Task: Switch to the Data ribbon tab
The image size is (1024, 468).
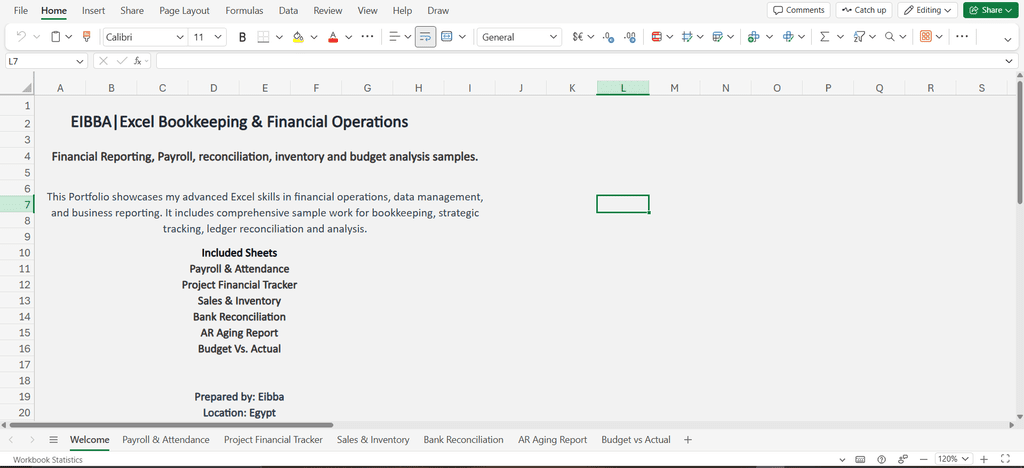Action: pyautogui.click(x=289, y=10)
